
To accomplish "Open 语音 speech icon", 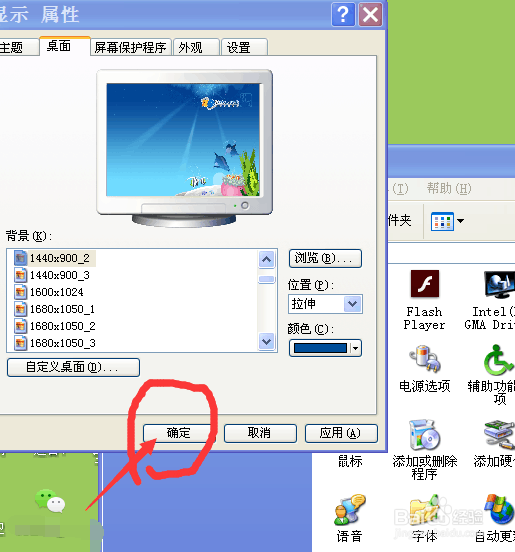I will [x=350, y=510].
